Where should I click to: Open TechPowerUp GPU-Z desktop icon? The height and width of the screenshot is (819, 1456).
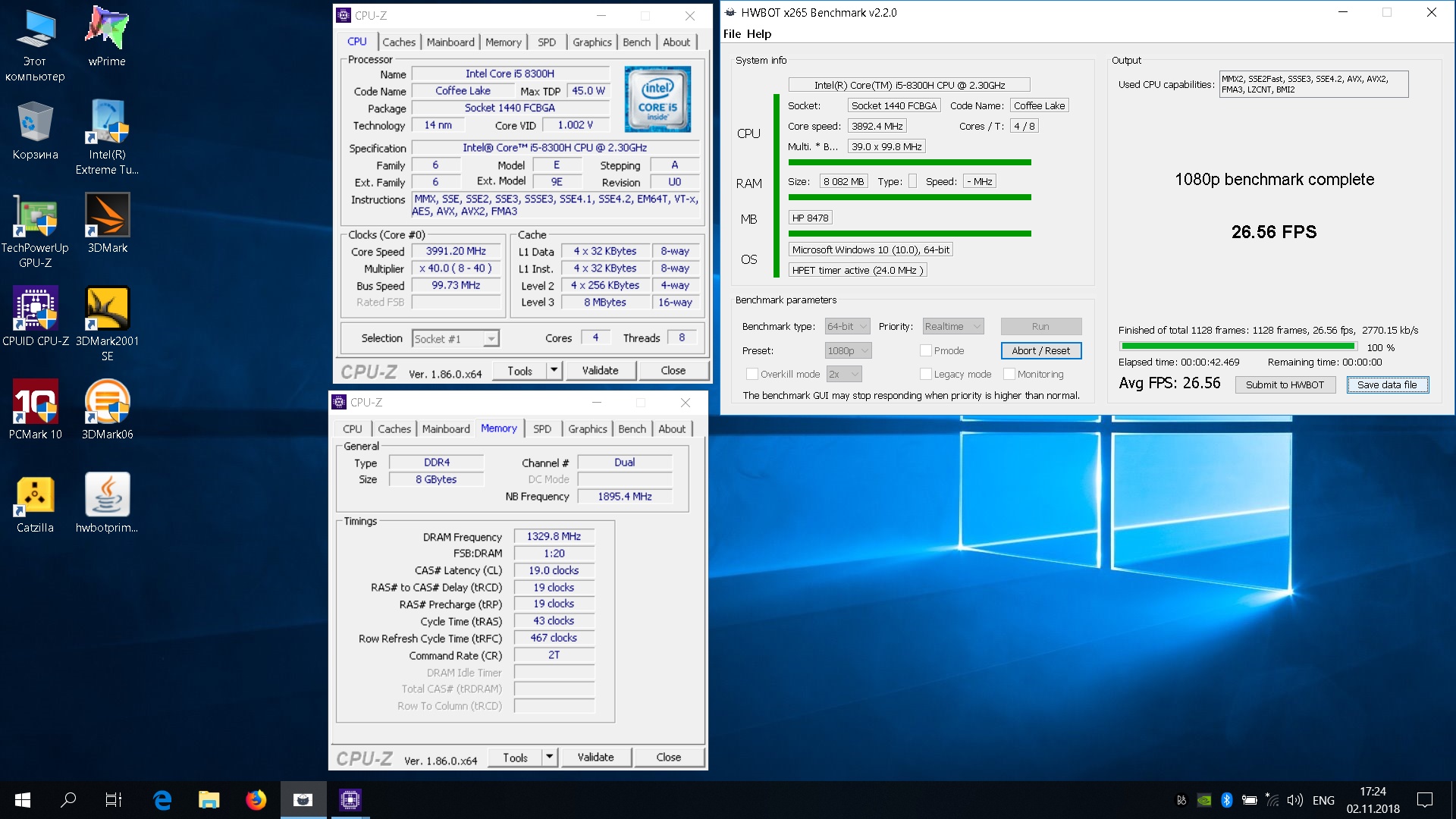coord(35,231)
